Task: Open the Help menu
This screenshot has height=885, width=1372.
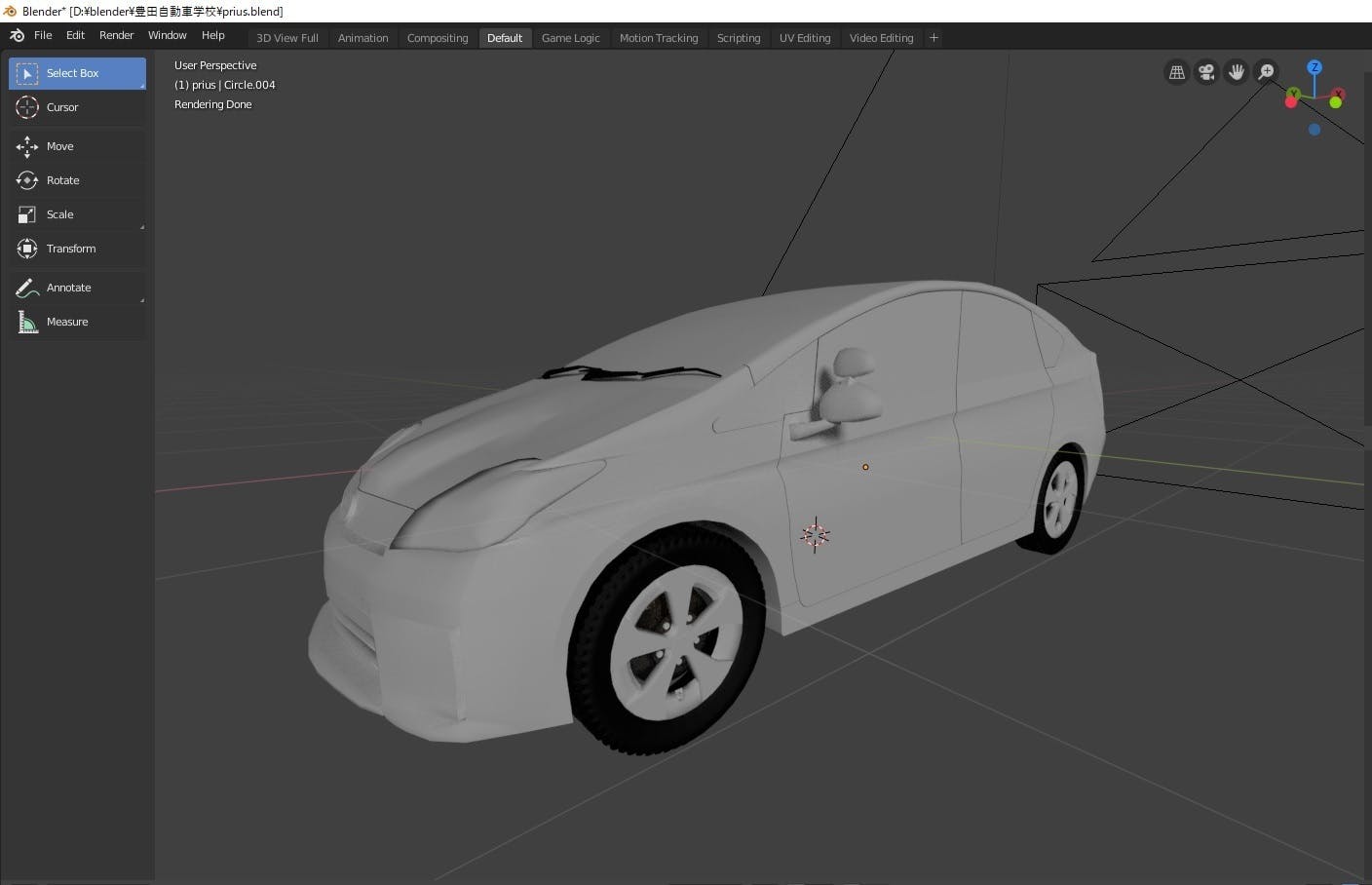Action: pyautogui.click(x=212, y=35)
